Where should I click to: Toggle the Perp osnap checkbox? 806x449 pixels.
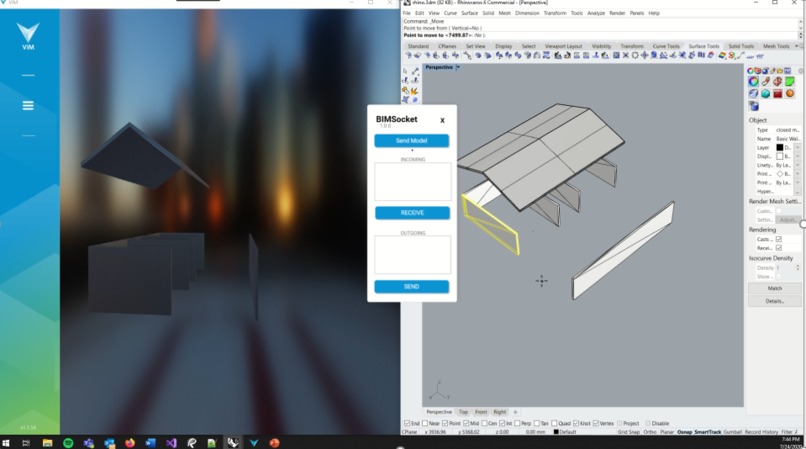click(x=517, y=423)
